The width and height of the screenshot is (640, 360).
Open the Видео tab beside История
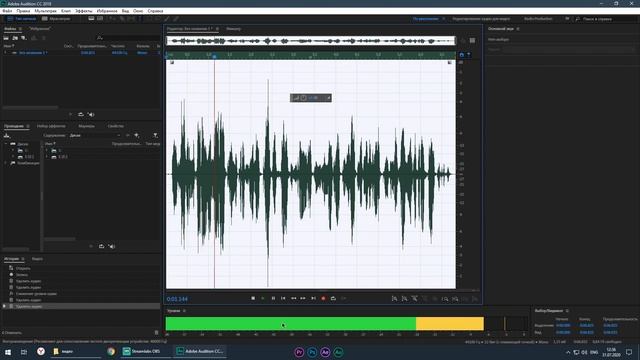[37, 259]
